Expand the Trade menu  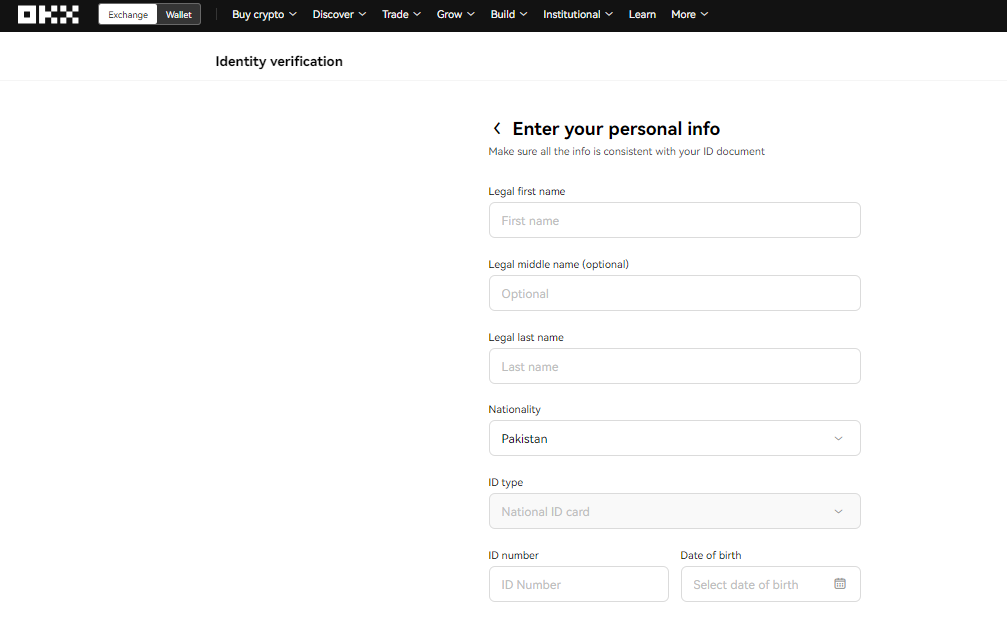[x=401, y=14]
